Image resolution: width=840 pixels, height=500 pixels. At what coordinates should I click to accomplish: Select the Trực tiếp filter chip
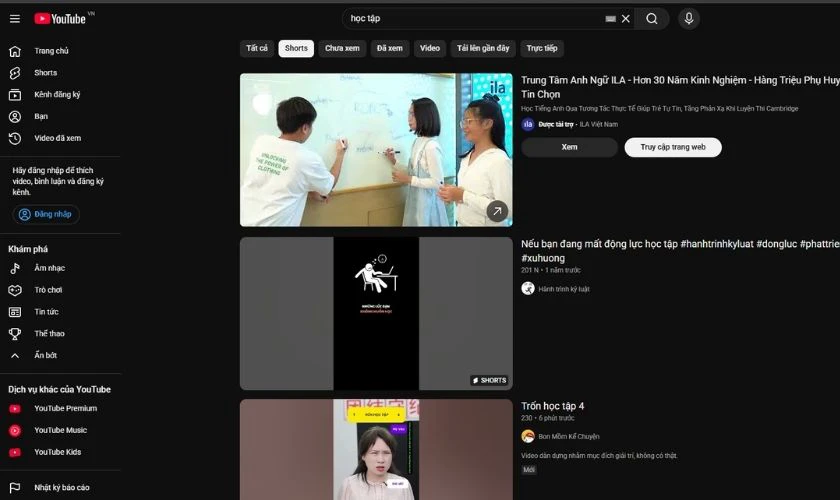[542, 48]
